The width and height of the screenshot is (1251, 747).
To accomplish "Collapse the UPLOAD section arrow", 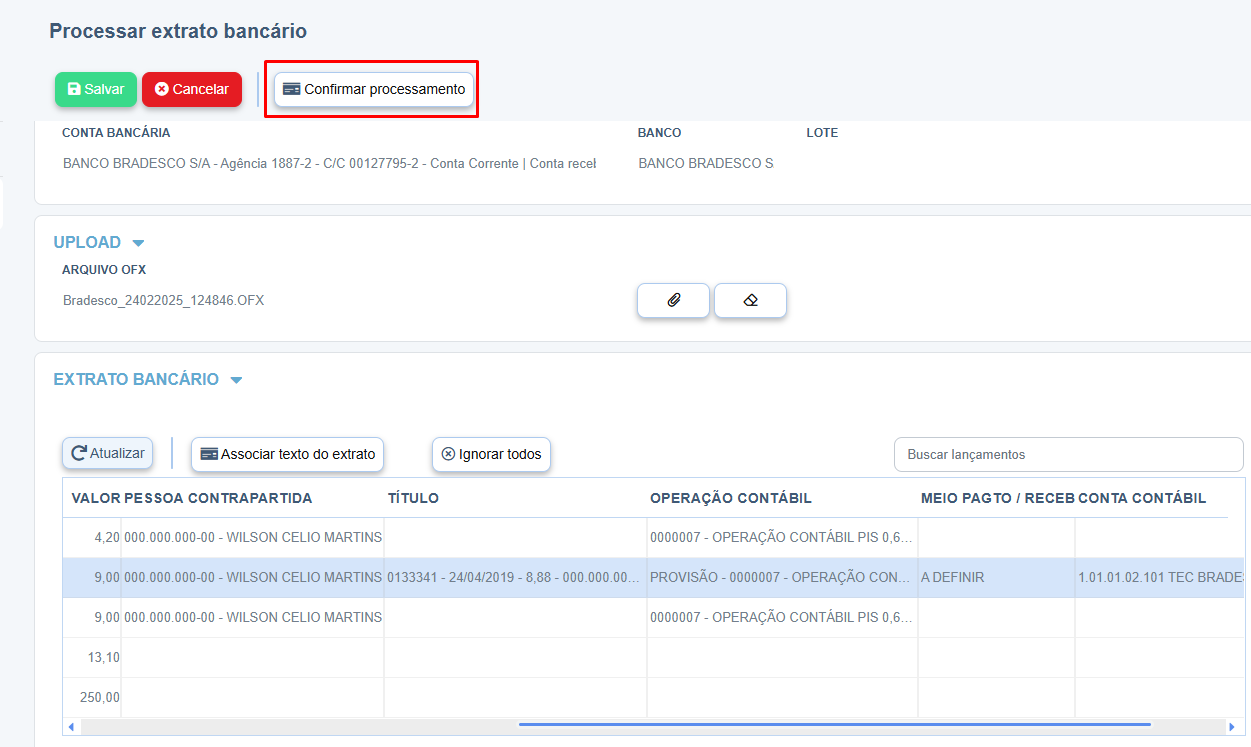I will click(x=138, y=243).
